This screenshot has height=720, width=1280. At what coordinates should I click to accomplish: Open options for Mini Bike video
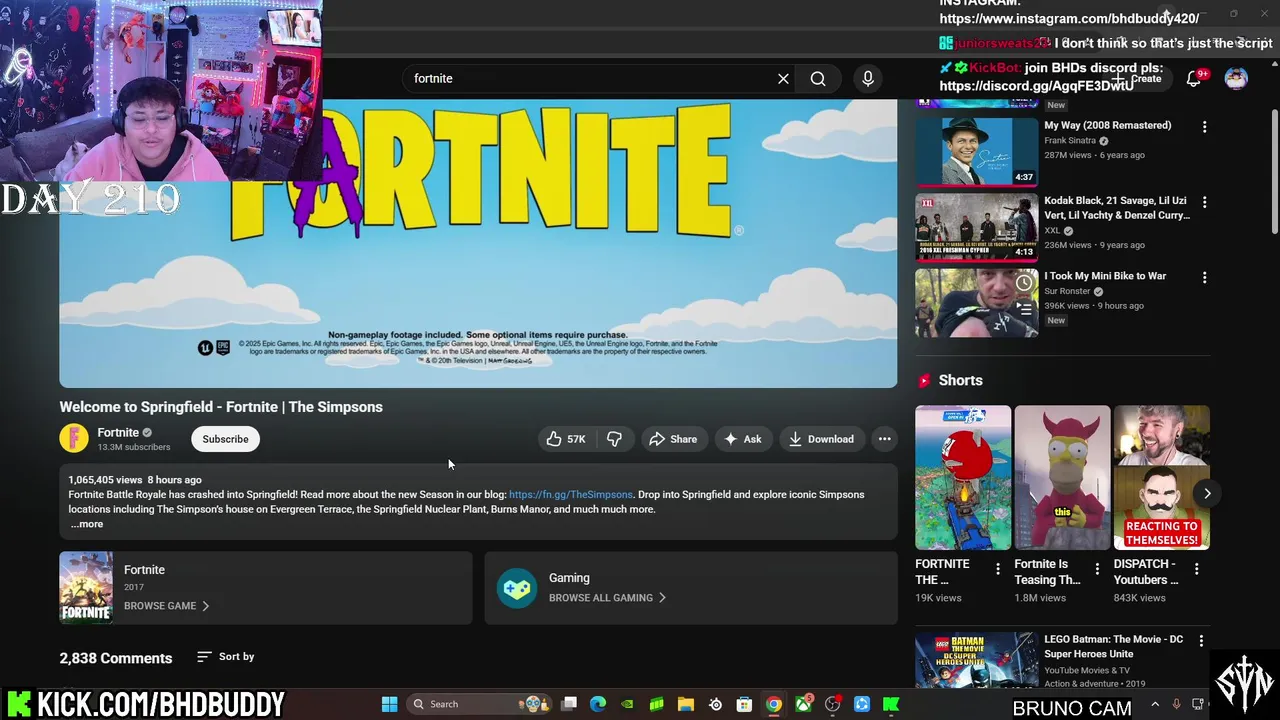1204,277
